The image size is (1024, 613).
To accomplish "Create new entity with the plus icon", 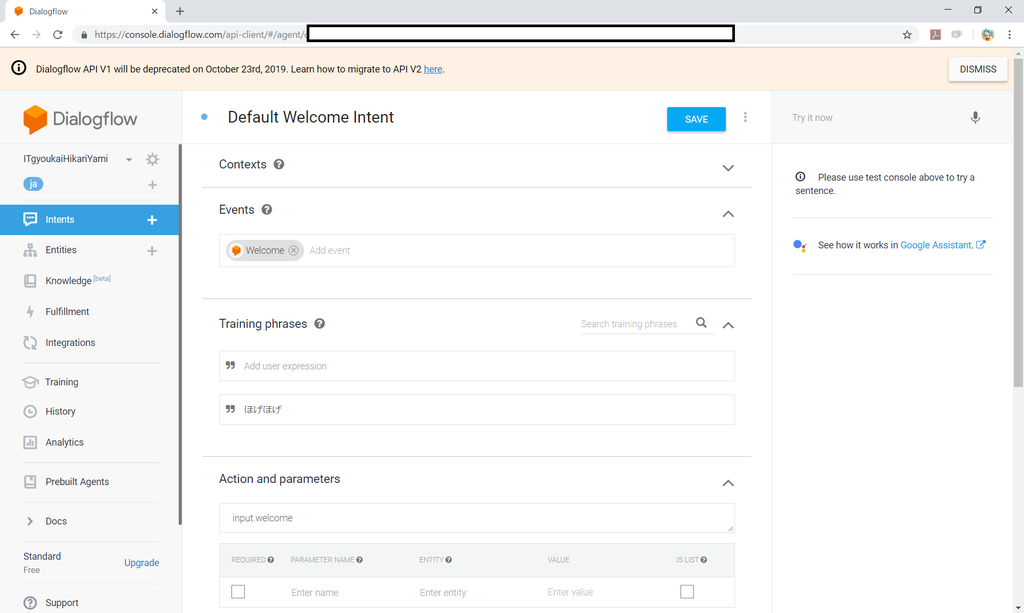I will click(152, 251).
